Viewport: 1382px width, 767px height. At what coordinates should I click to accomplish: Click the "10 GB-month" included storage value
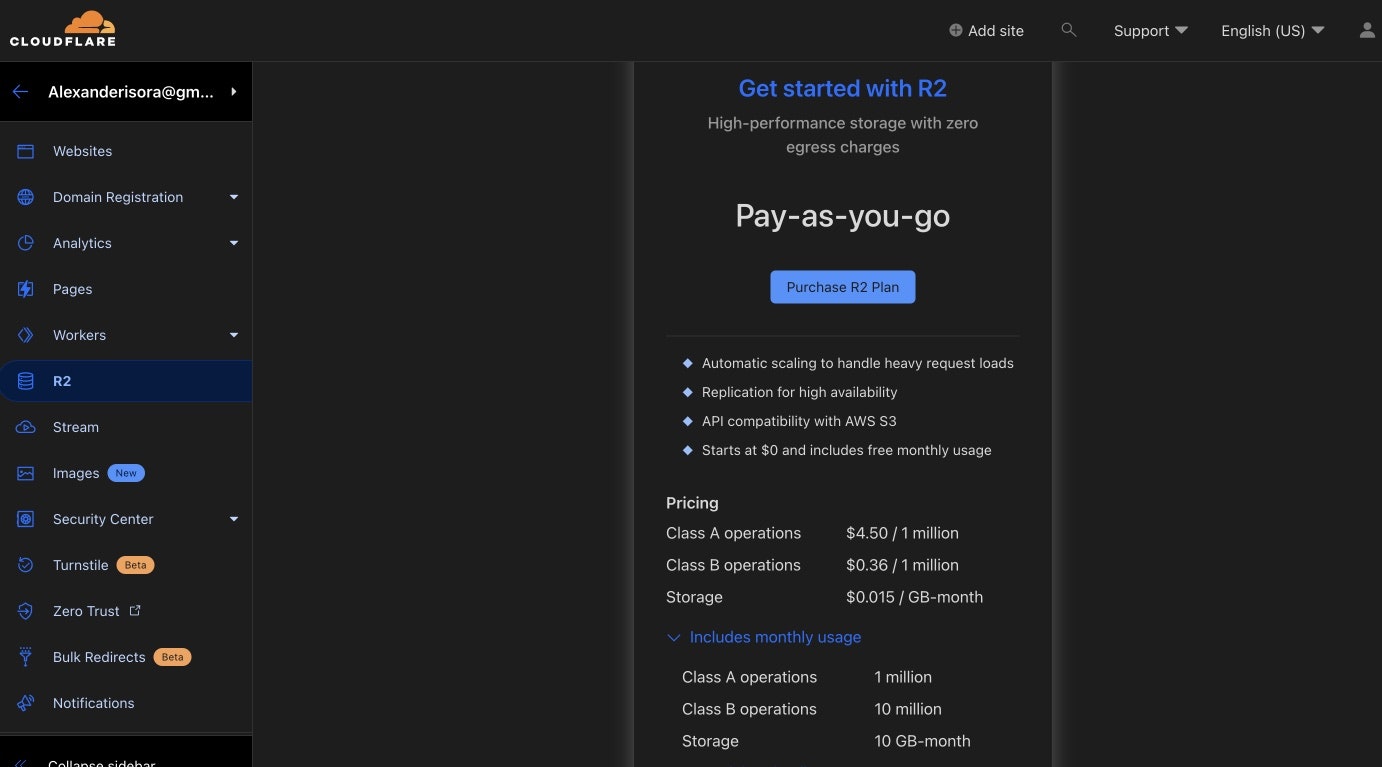[922, 741]
